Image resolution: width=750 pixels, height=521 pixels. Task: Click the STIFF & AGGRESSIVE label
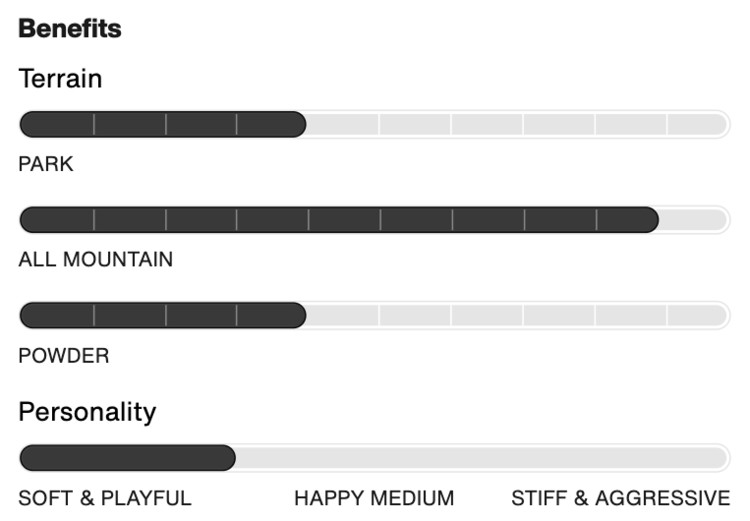[621, 498]
